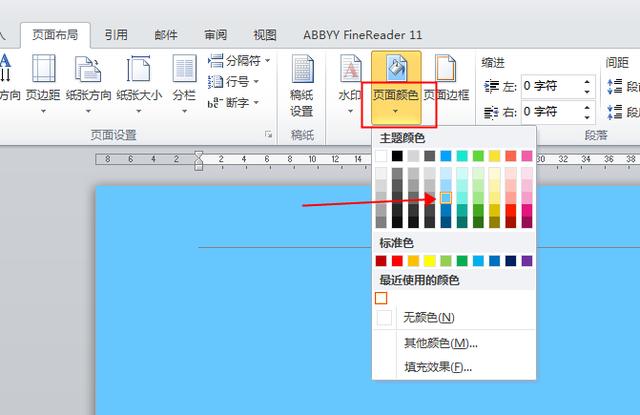
Task: Click the 页面颜色 page color button
Action: tap(396, 87)
